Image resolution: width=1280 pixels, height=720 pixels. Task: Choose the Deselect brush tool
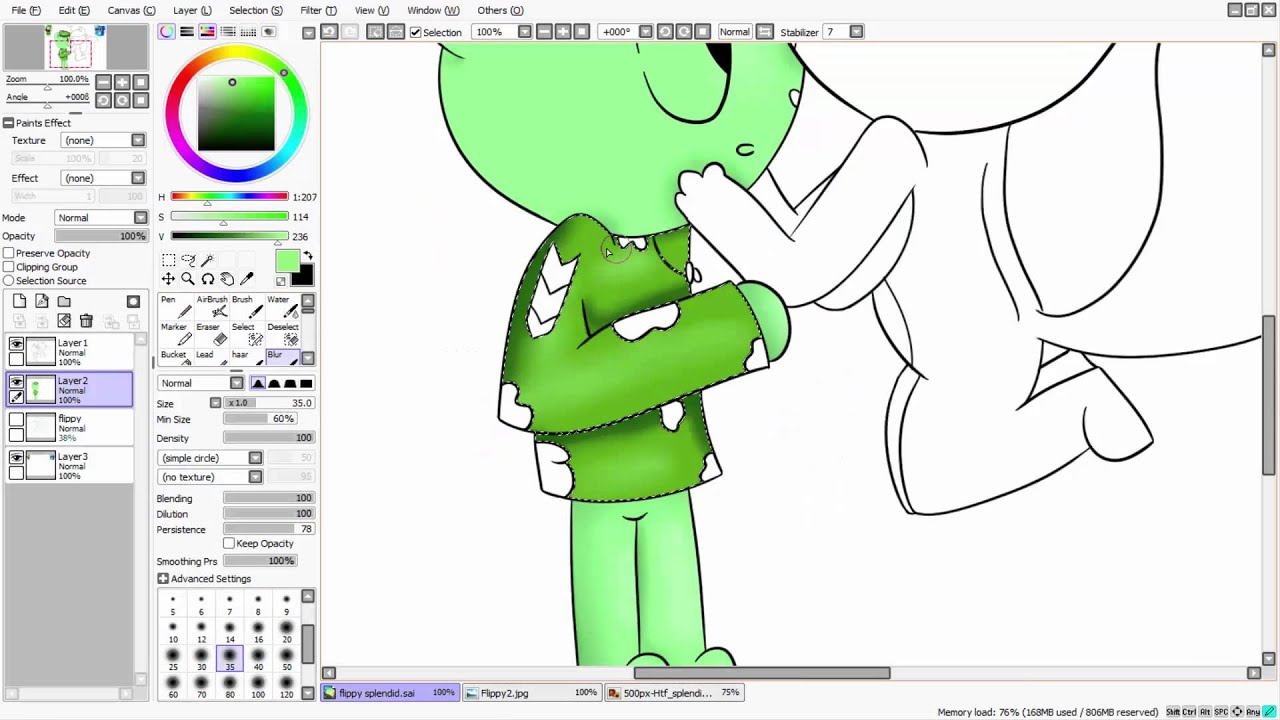282,334
